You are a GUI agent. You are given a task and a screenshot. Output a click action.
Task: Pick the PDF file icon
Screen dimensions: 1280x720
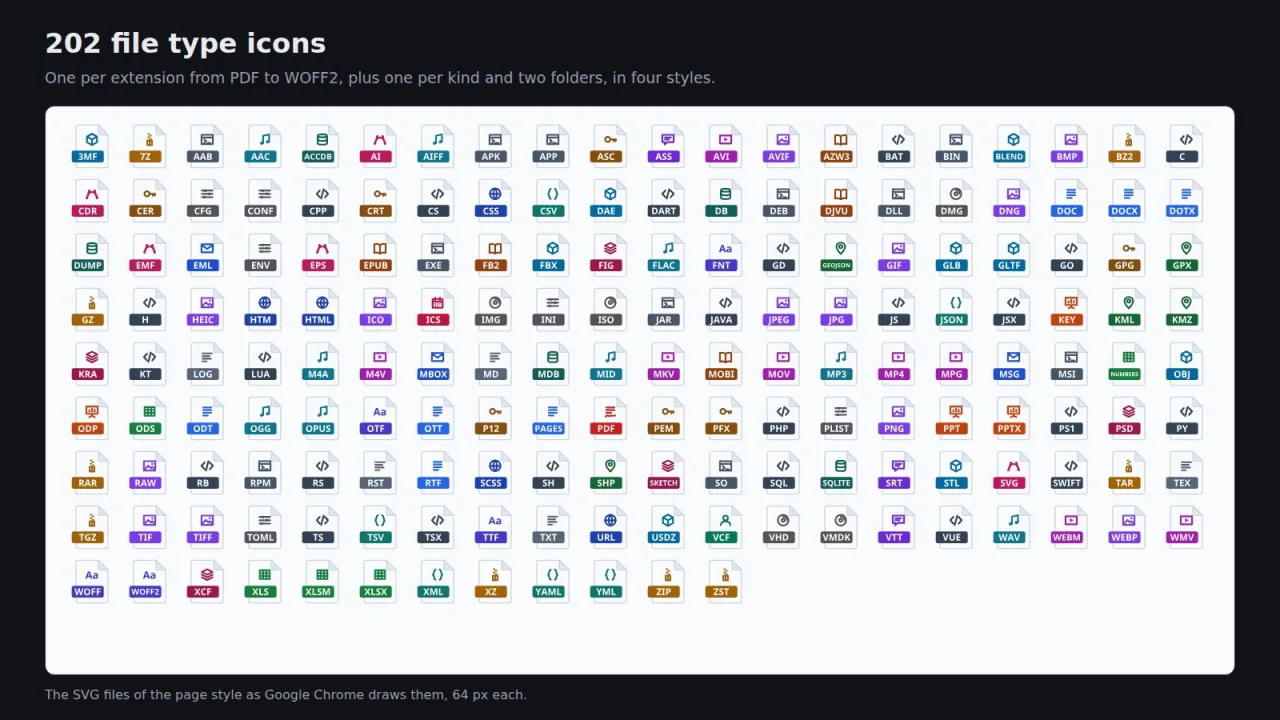click(610, 417)
